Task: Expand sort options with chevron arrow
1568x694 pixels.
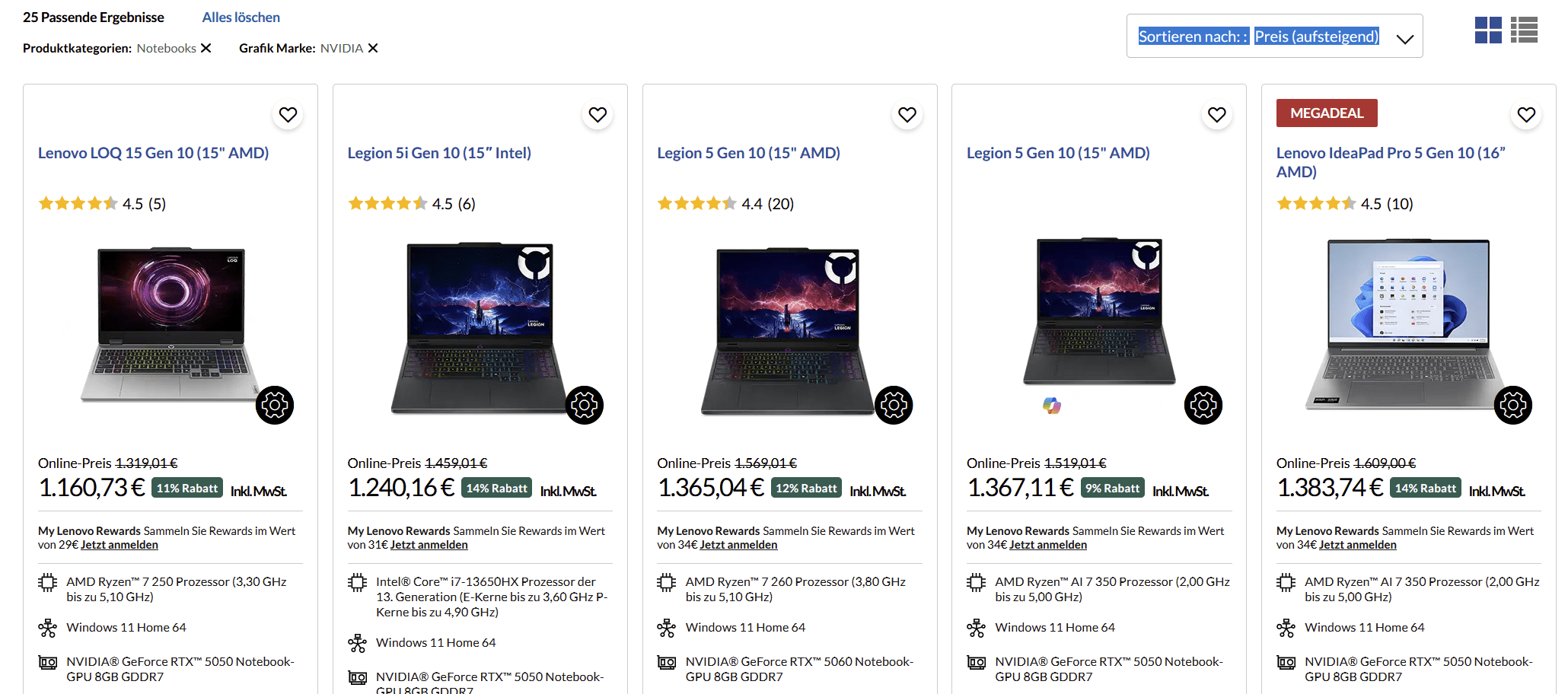Action: [x=1404, y=39]
